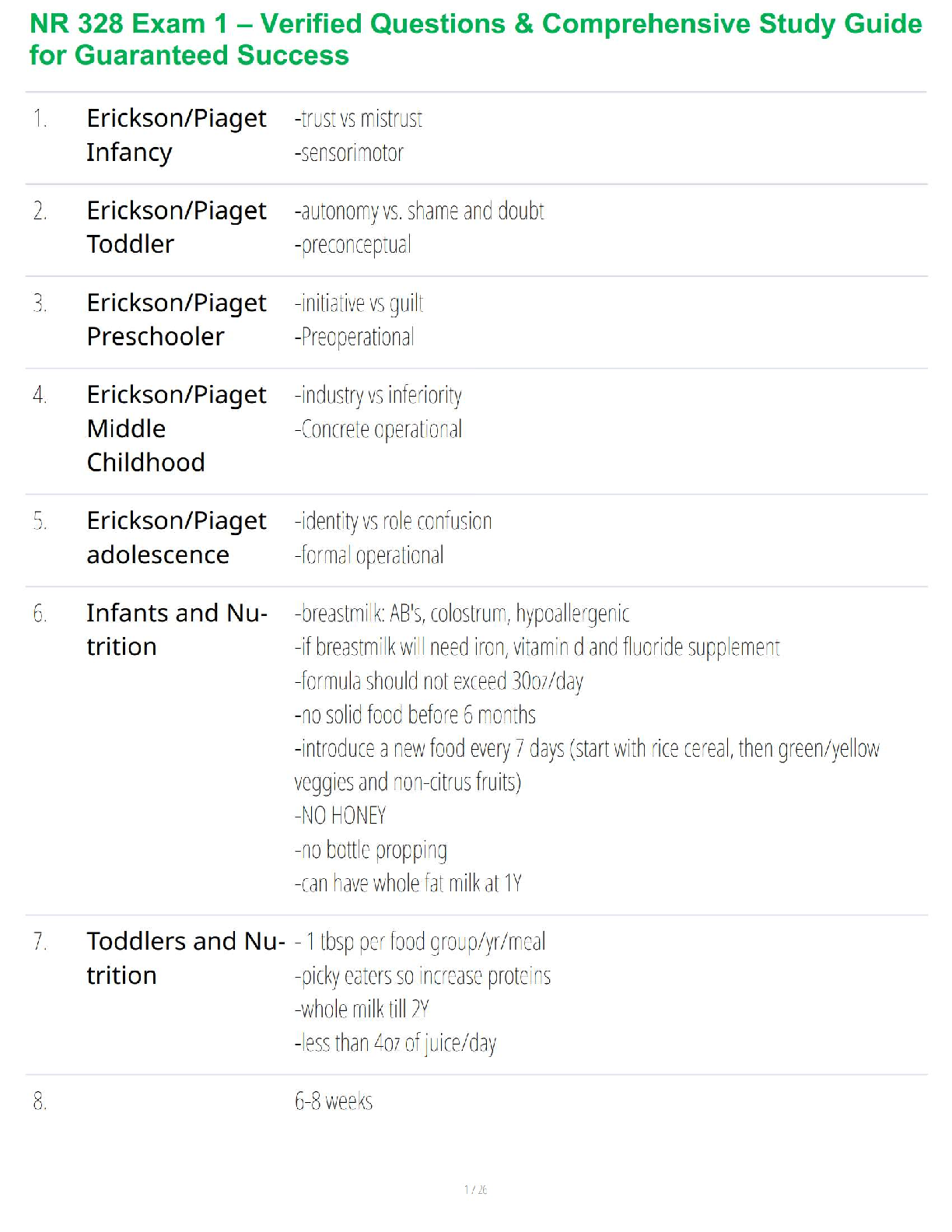Click '-formula should not exceed 30oz/day' line
The height and width of the screenshot is (1232, 952).
point(439,681)
